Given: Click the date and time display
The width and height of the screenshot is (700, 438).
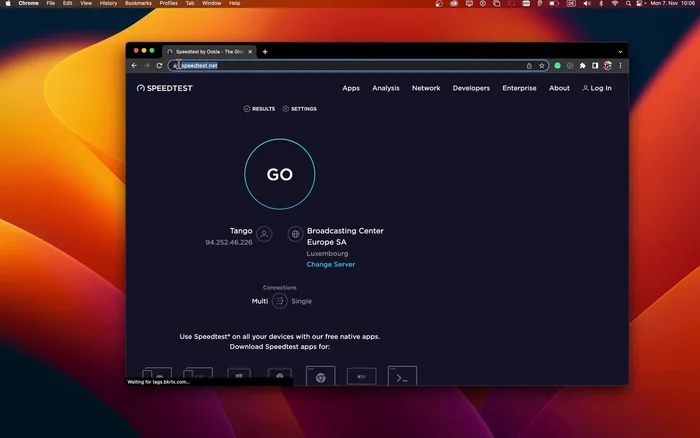Looking at the screenshot, I should (672, 3).
